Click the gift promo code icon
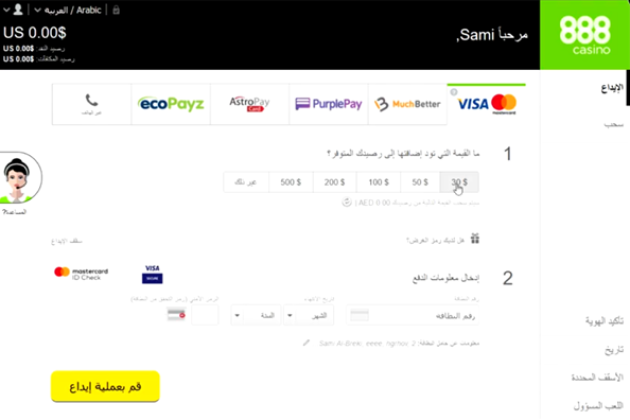 point(475,239)
